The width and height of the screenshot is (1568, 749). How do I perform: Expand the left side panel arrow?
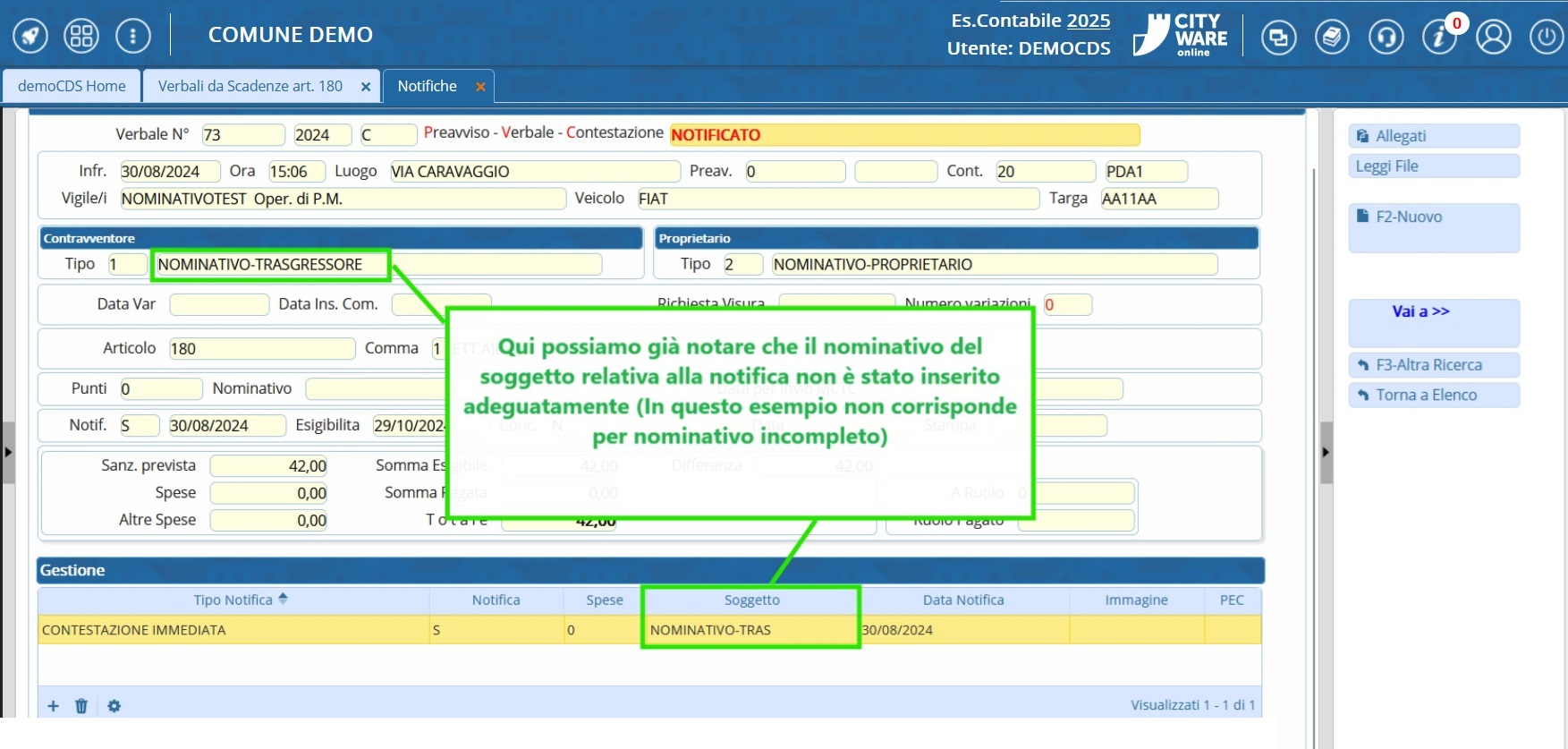pyautogui.click(x=8, y=452)
